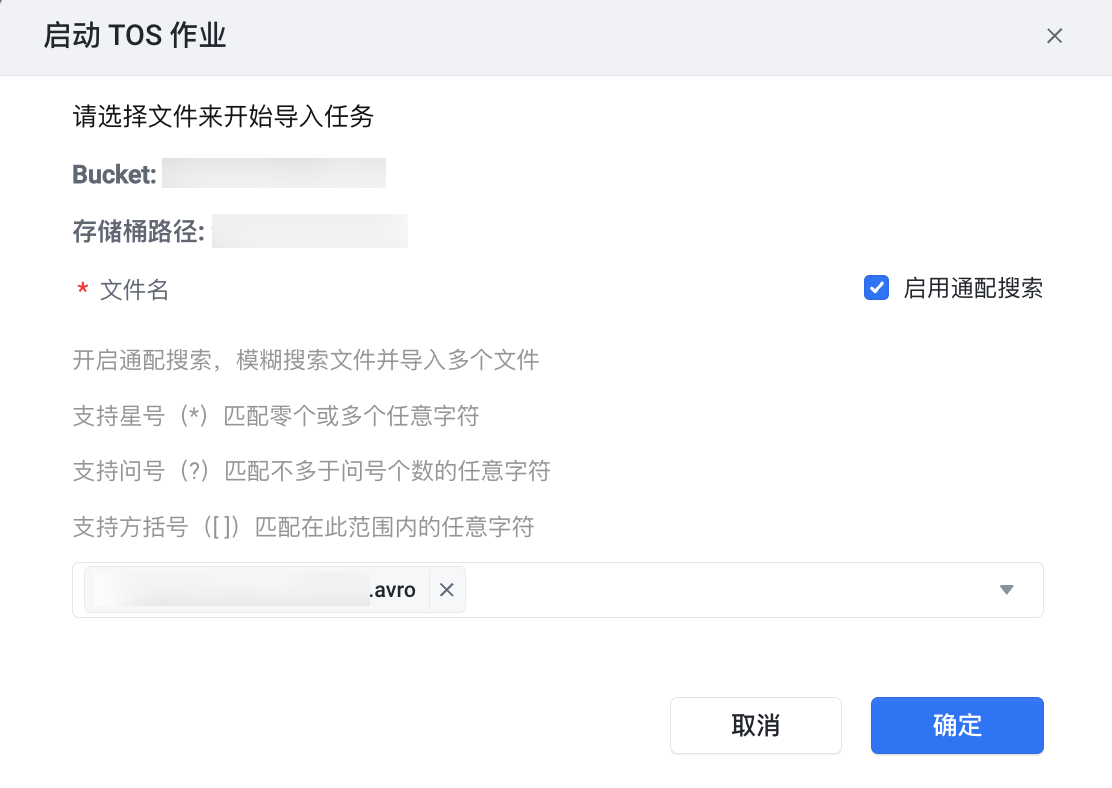This screenshot has width=1112, height=788.
Task: Toggle the 启用通配搜索 checkbox
Action: (876, 289)
